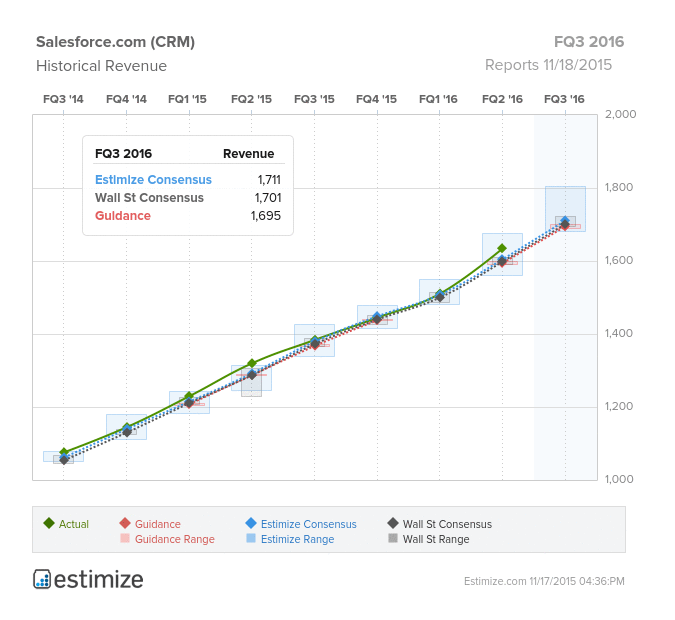The width and height of the screenshot is (675, 620).
Task: Click the Wall St Consensus row in tooltip
Action: coord(188,198)
